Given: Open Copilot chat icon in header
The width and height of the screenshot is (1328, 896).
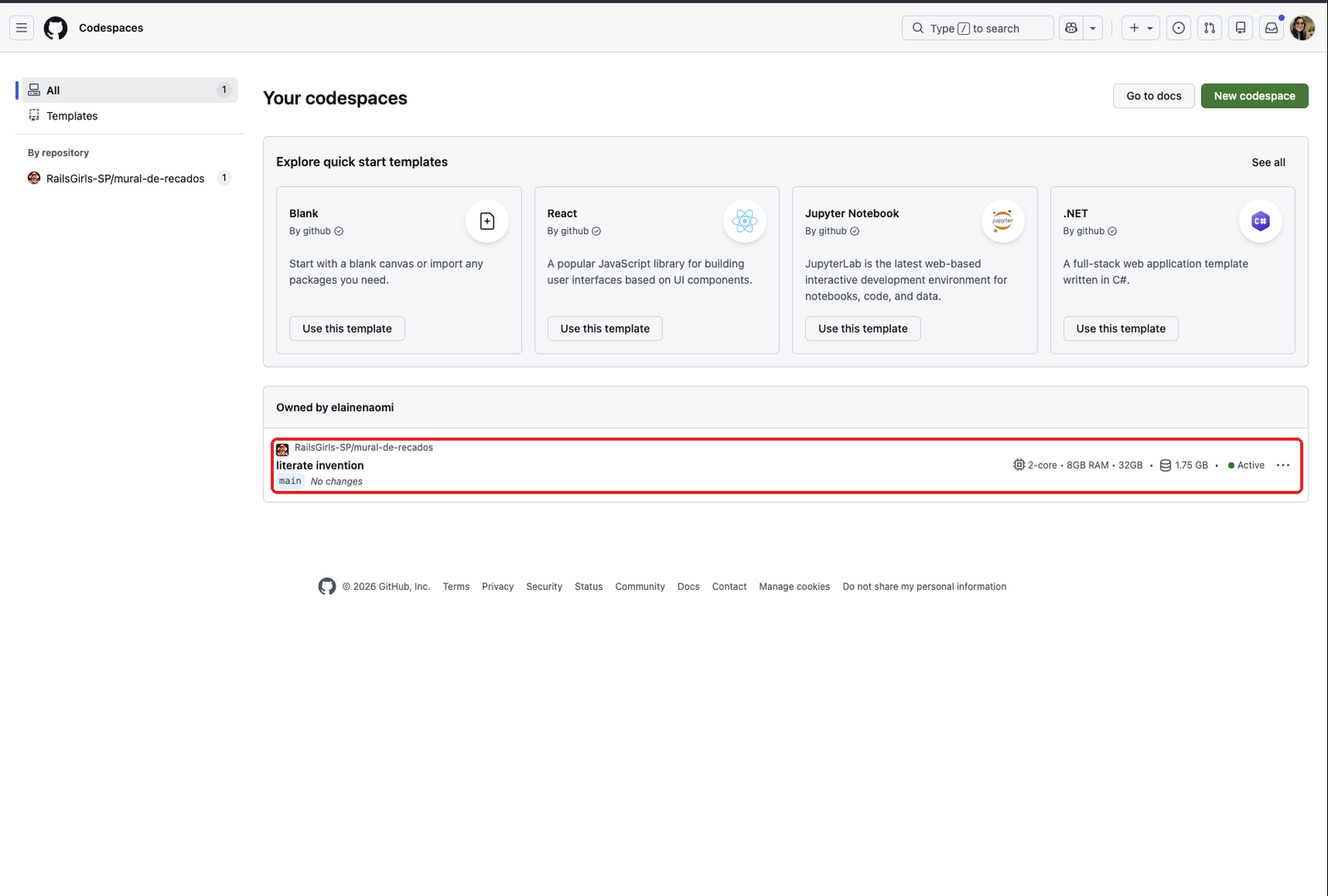Looking at the screenshot, I should 1072,28.
